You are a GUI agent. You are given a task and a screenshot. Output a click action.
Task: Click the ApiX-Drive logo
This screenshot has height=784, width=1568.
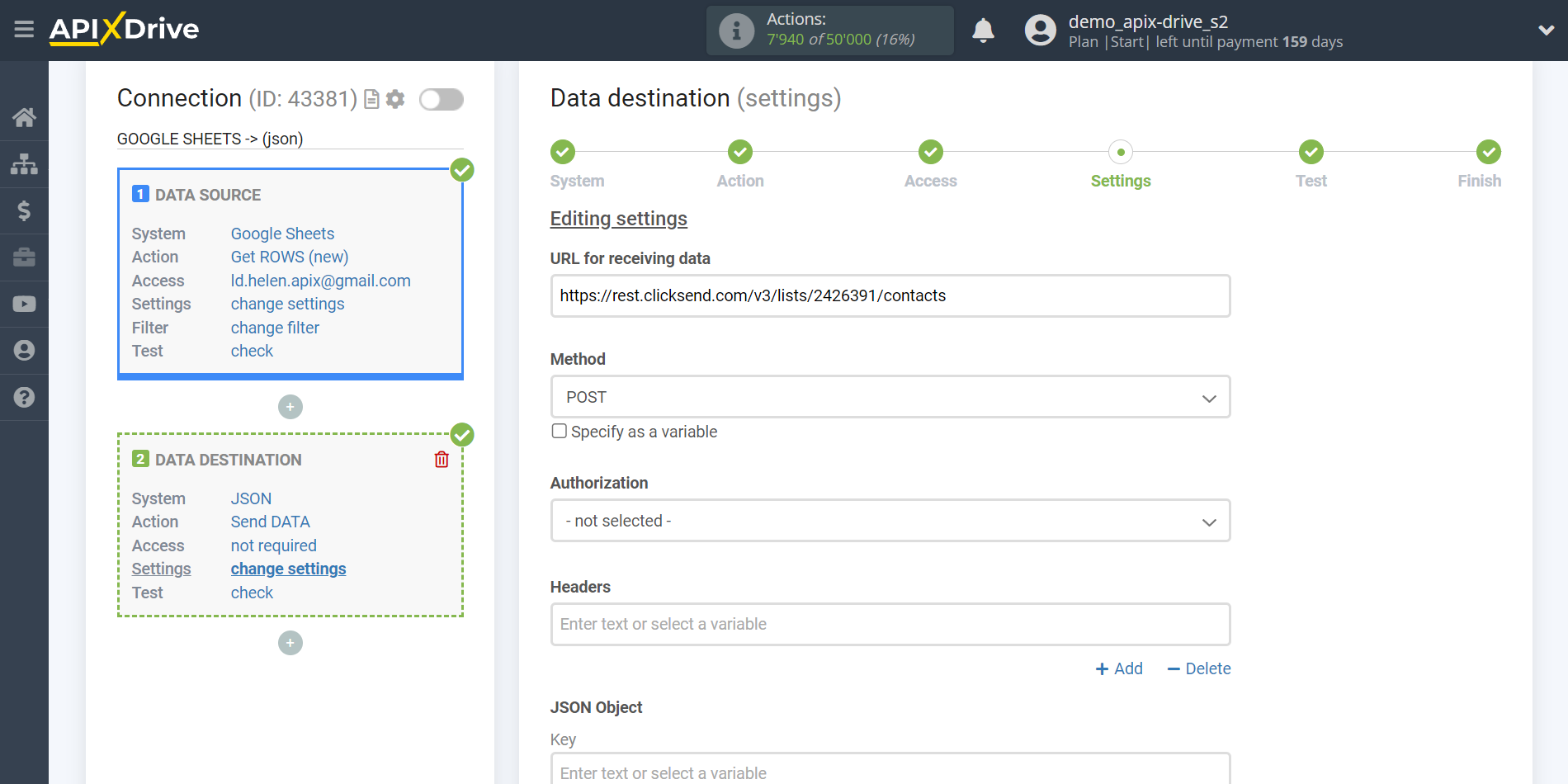click(124, 29)
